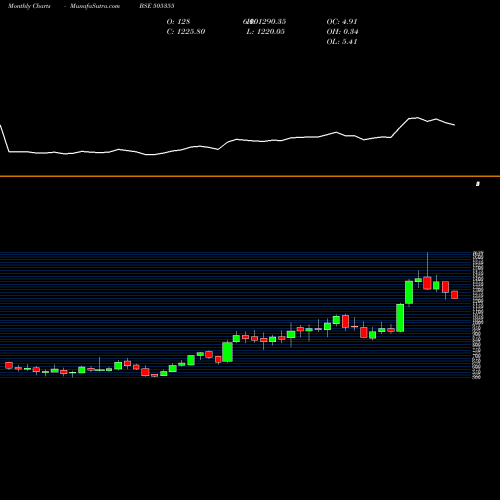
Task: Click the close price 'C: 1225.80'
Action: [186, 32]
